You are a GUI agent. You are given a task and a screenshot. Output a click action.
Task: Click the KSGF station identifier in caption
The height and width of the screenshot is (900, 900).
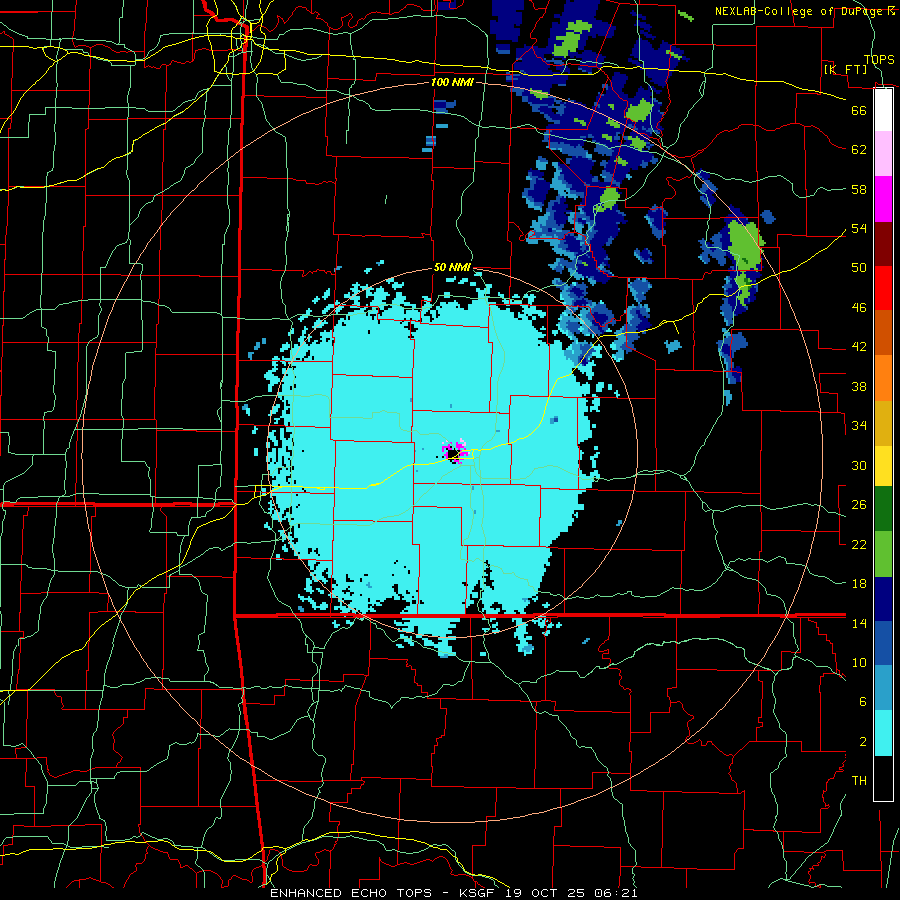476,893
